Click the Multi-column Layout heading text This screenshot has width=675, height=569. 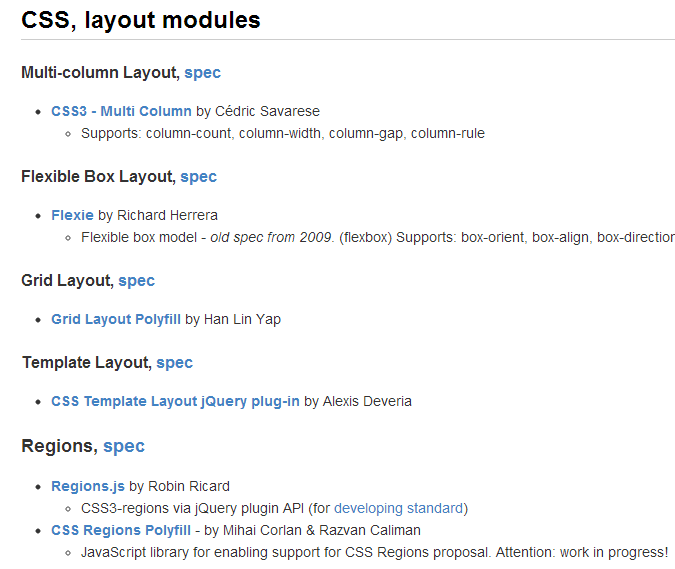tap(99, 73)
